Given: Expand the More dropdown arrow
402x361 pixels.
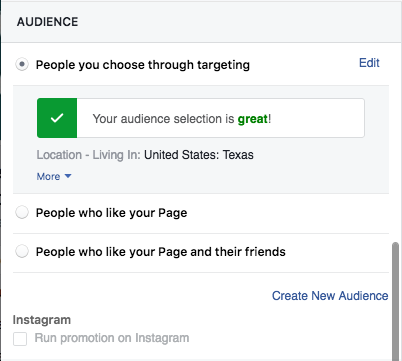Looking at the screenshot, I should pyautogui.click(x=68, y=176).
